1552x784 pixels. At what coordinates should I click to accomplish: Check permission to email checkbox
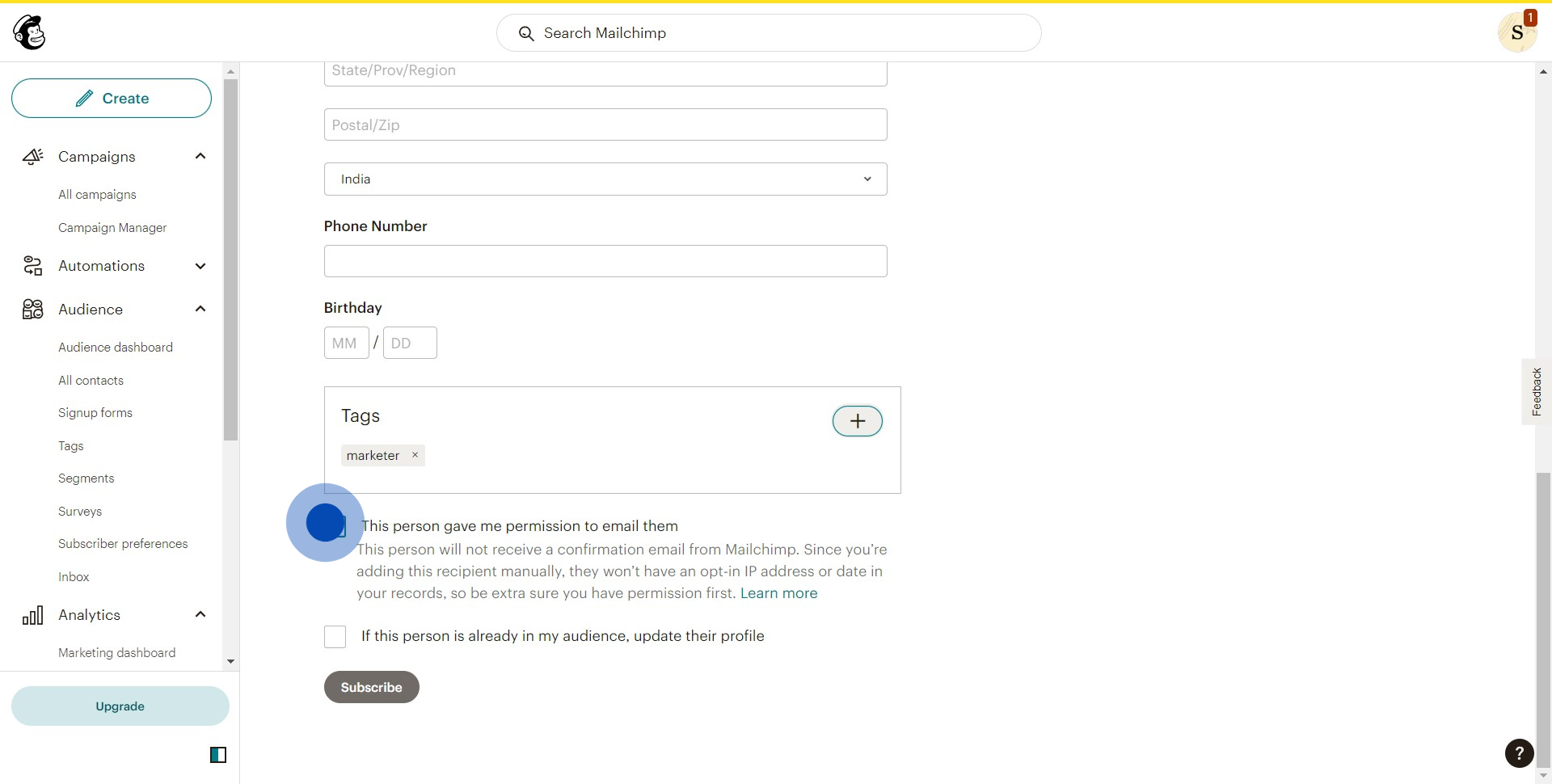(x=335, y=526)
